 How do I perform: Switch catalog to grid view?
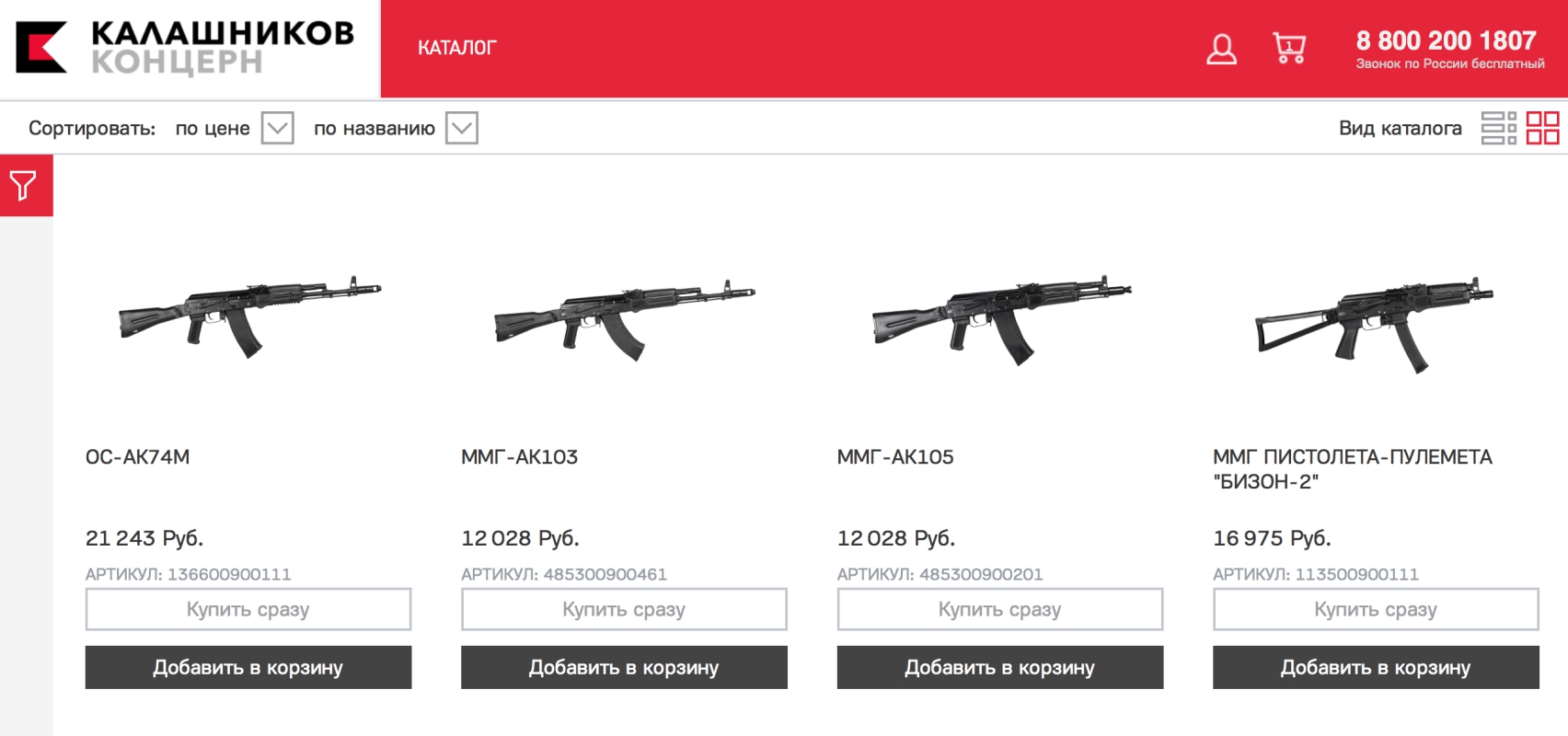click(x=1542, y=128)
